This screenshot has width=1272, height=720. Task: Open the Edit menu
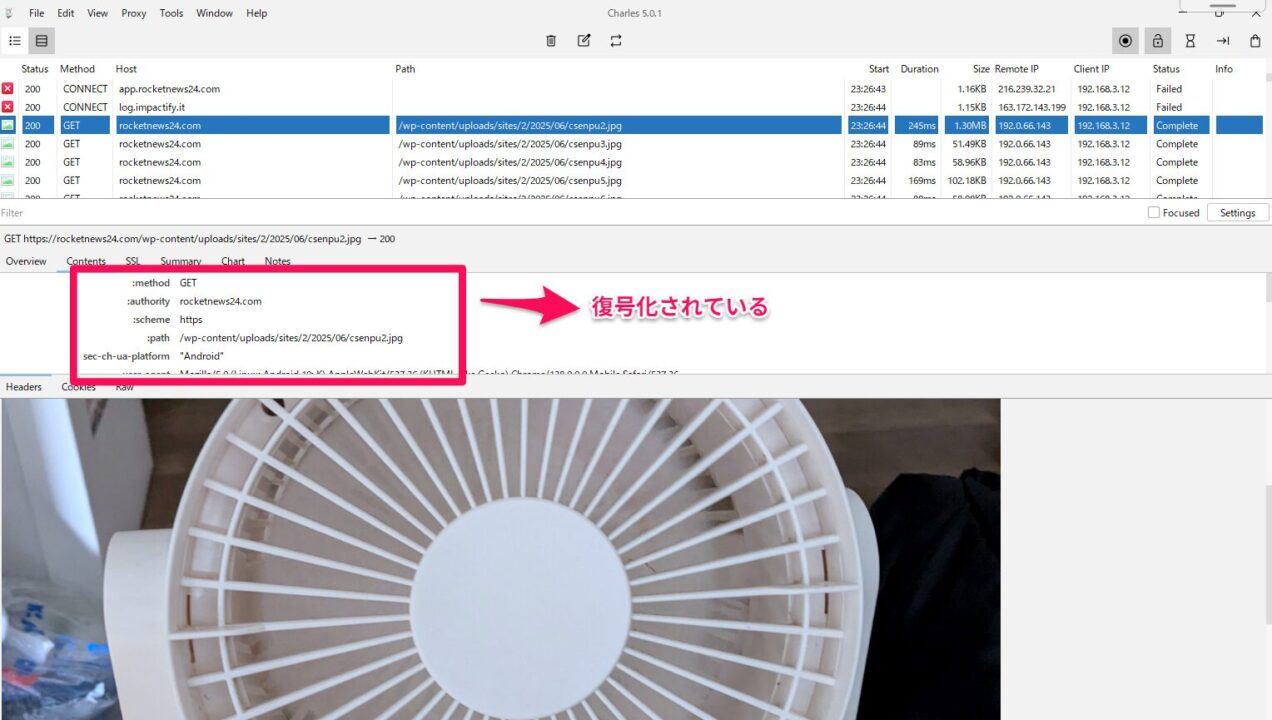66,13
